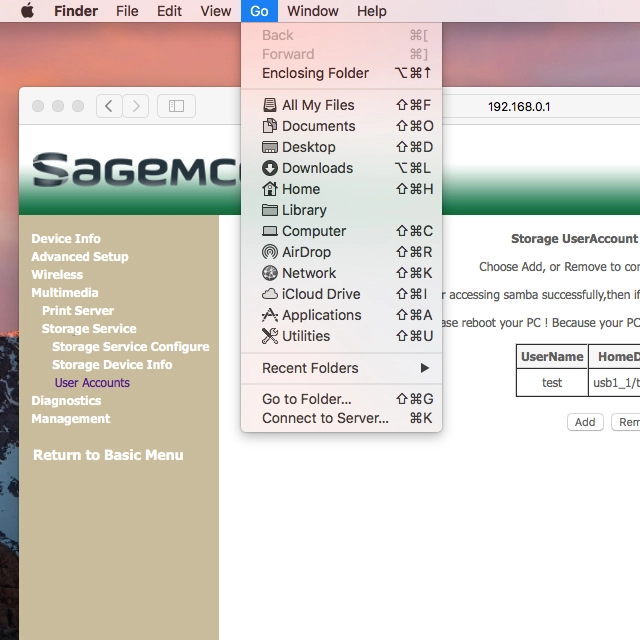Click the Sagemcom logo
This screenshot has width=640, height=640.
point(137,169)
